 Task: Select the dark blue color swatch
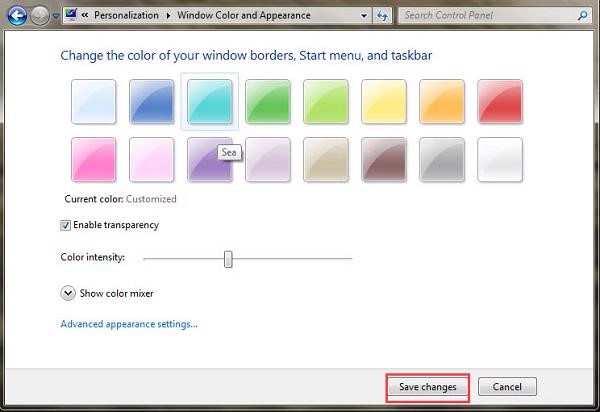point(152,101)
